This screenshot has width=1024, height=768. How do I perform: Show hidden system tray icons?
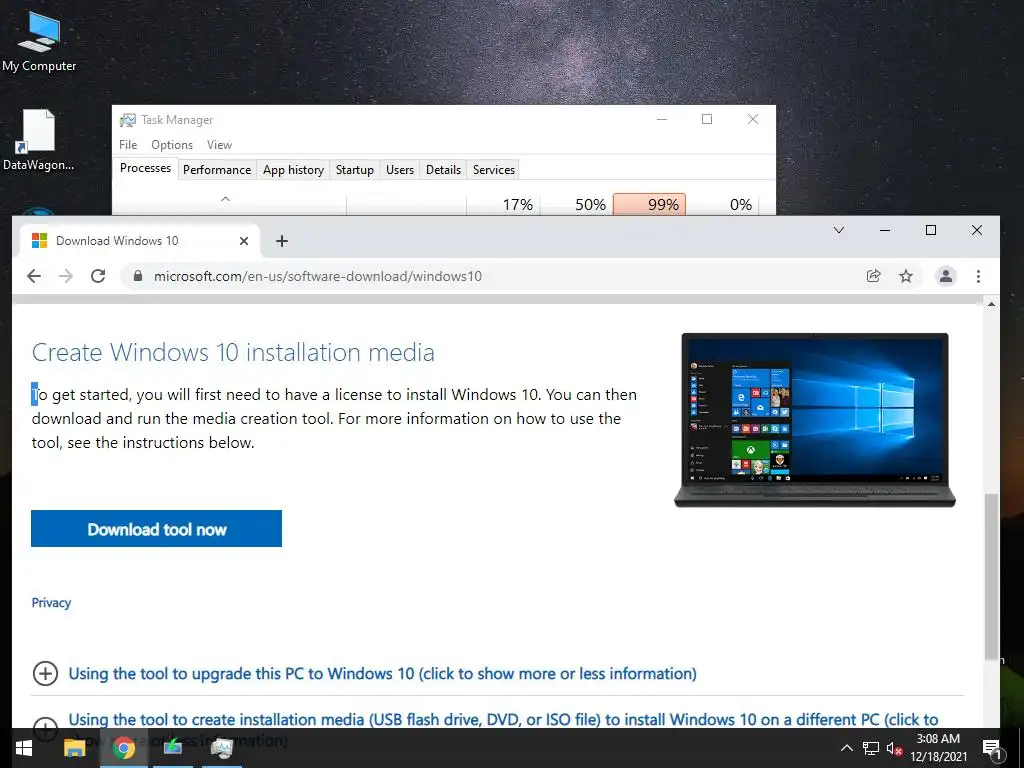tap(846, 748)
